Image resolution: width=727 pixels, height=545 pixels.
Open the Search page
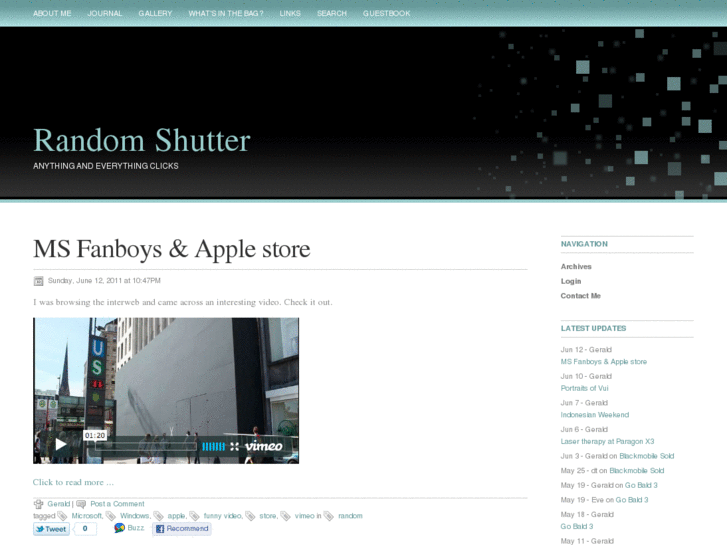(x=332, y=13)
